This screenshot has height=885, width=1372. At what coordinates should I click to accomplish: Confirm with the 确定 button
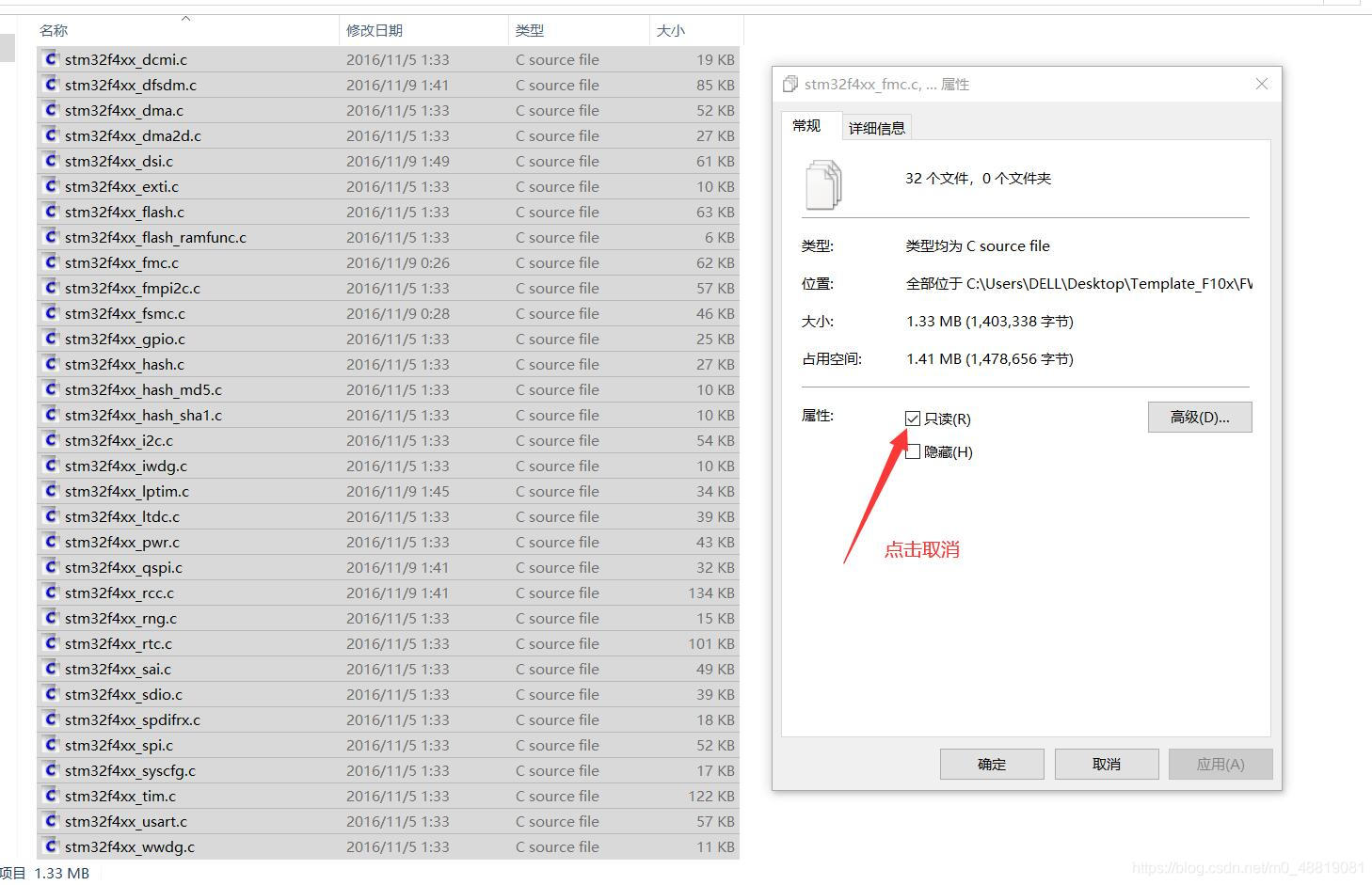click(x=992, y=764)
